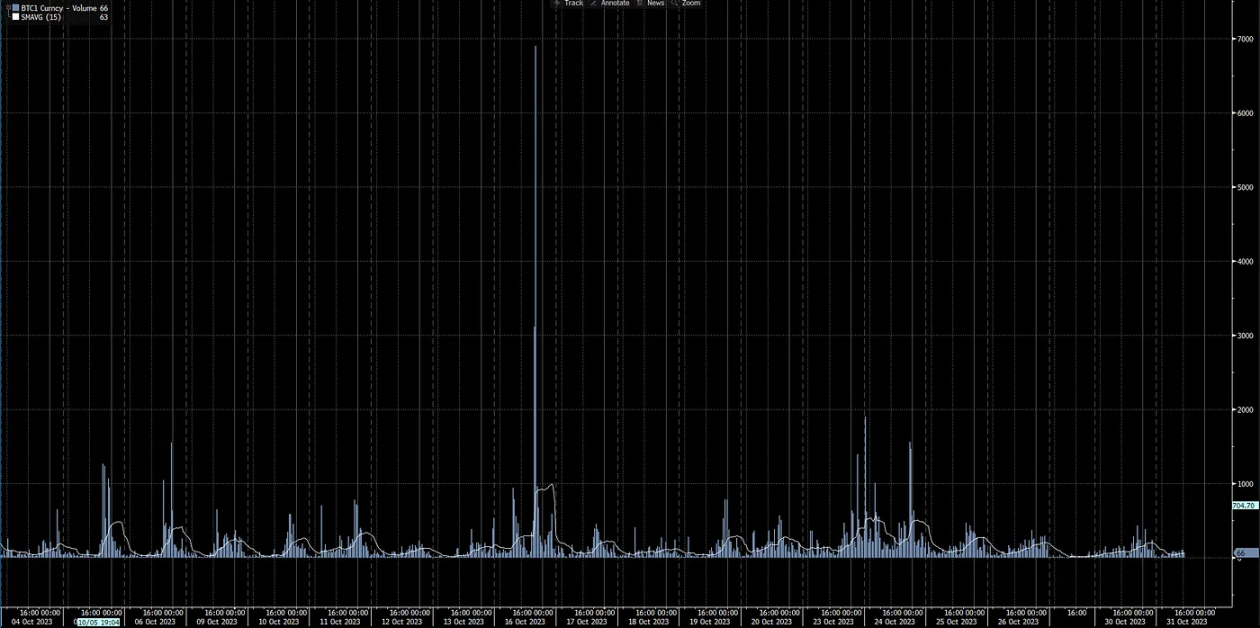This screenshot has height=628, width=1260.
Task: Click the 1000 y-axis scale label
Action: tap(1245, 484)
